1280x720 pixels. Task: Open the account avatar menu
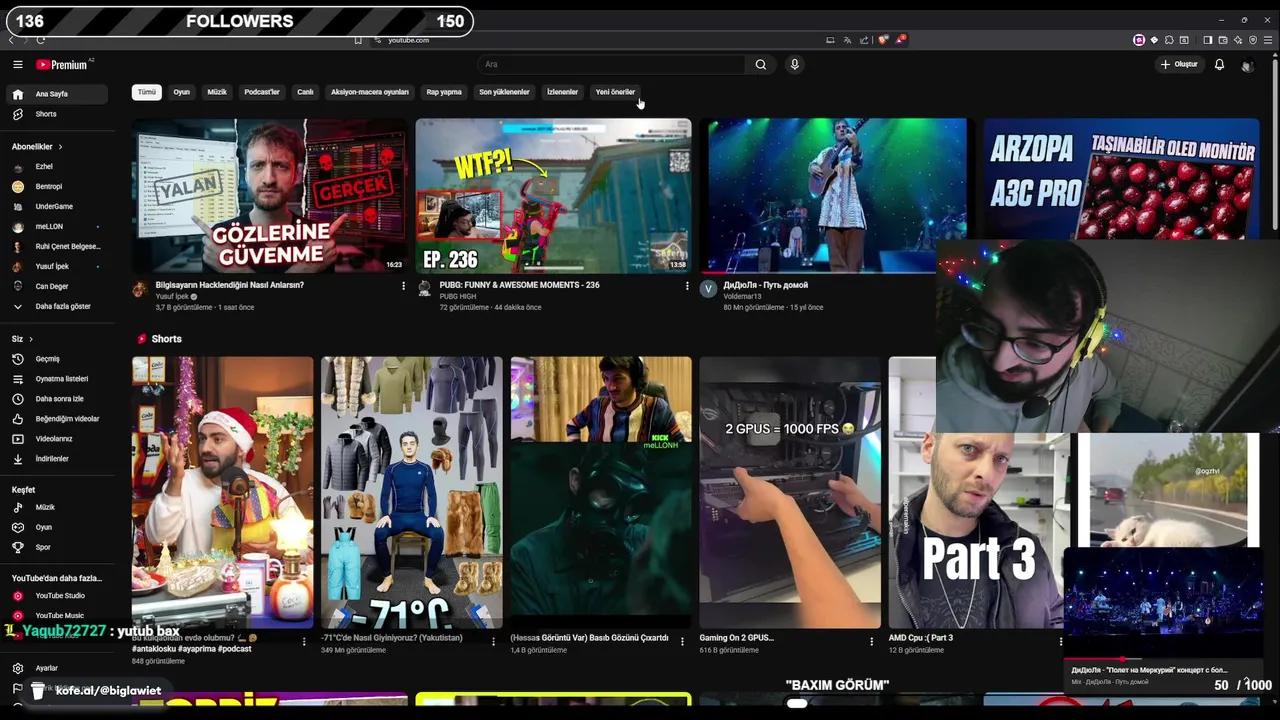(x=1247, y=65)
